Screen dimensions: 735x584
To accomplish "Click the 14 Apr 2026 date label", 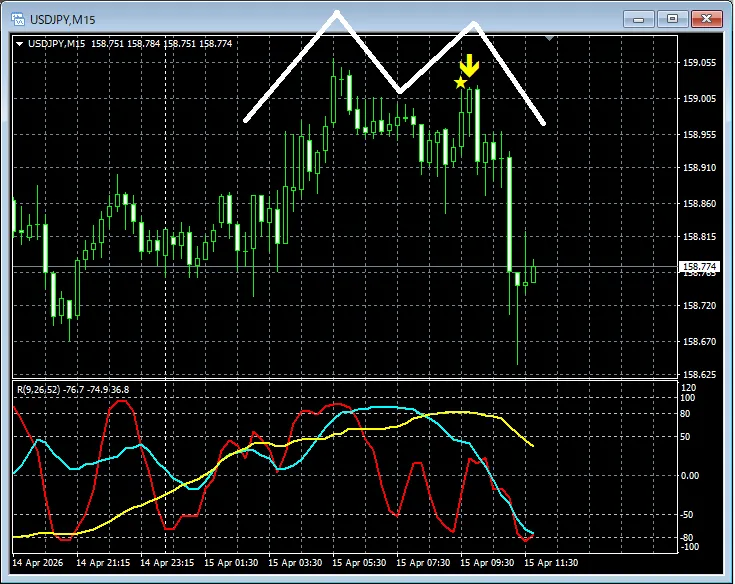I will pos(38,563).
